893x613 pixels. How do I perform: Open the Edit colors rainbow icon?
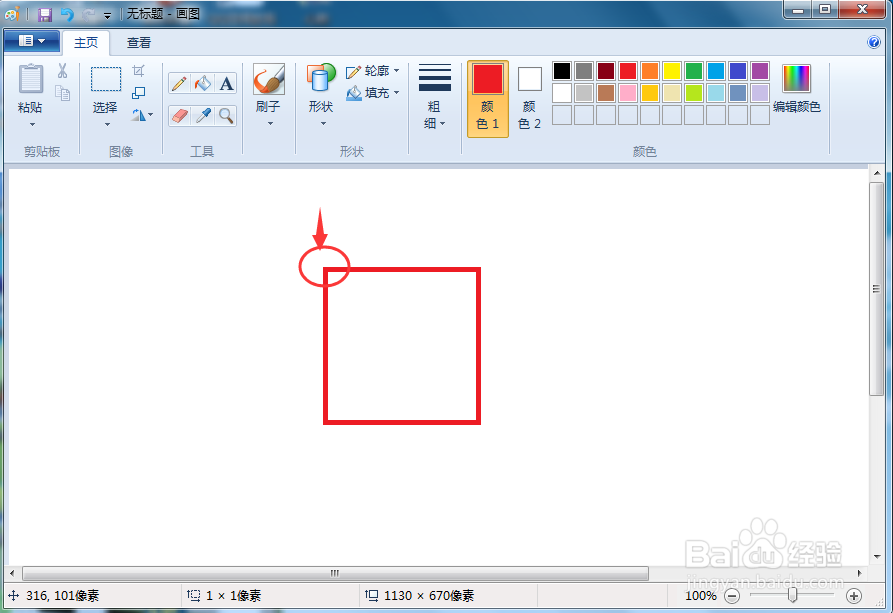(796, 79)
